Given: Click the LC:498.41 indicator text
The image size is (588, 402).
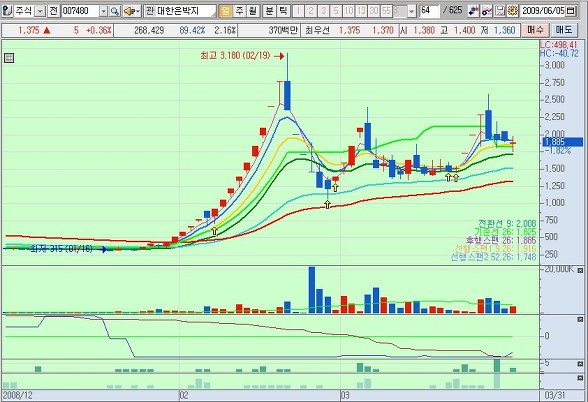Looking at the screenshot, I should pyautogui.click(x=559, y=45).
